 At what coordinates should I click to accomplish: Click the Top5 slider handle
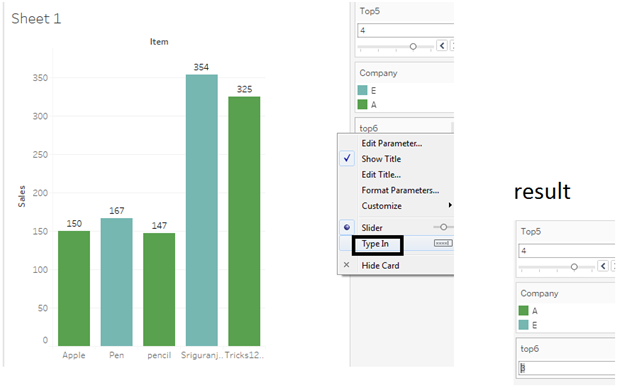(413, 46)
